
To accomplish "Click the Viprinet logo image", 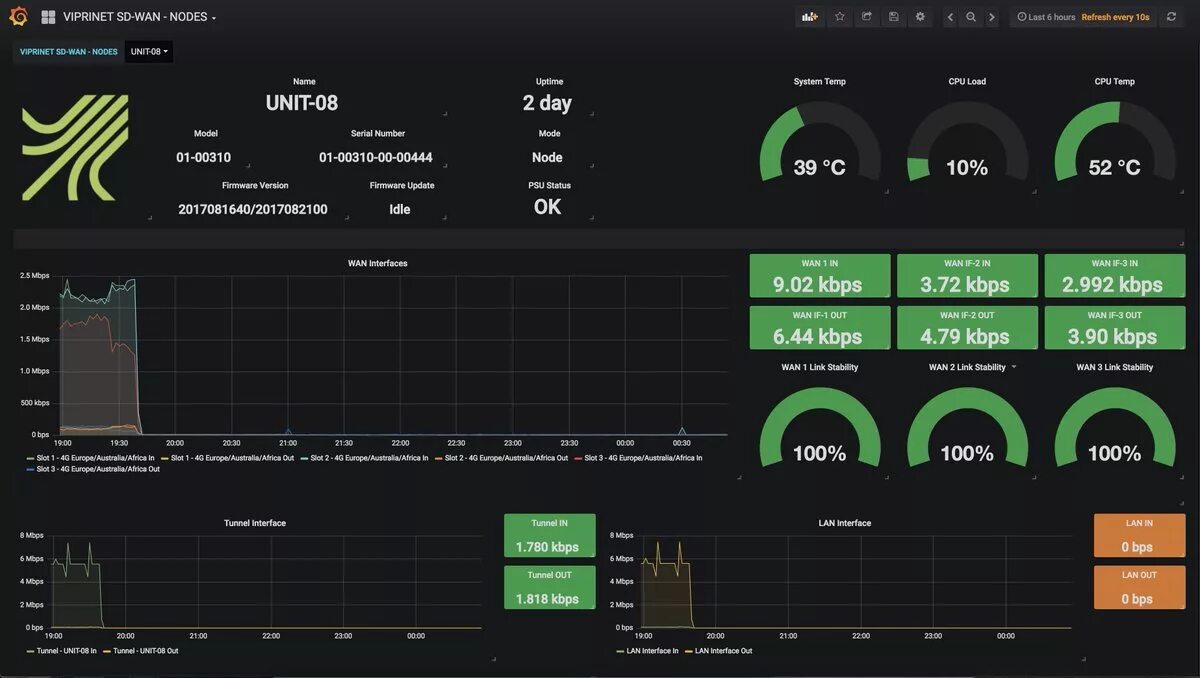I will (x=76, y=148).
